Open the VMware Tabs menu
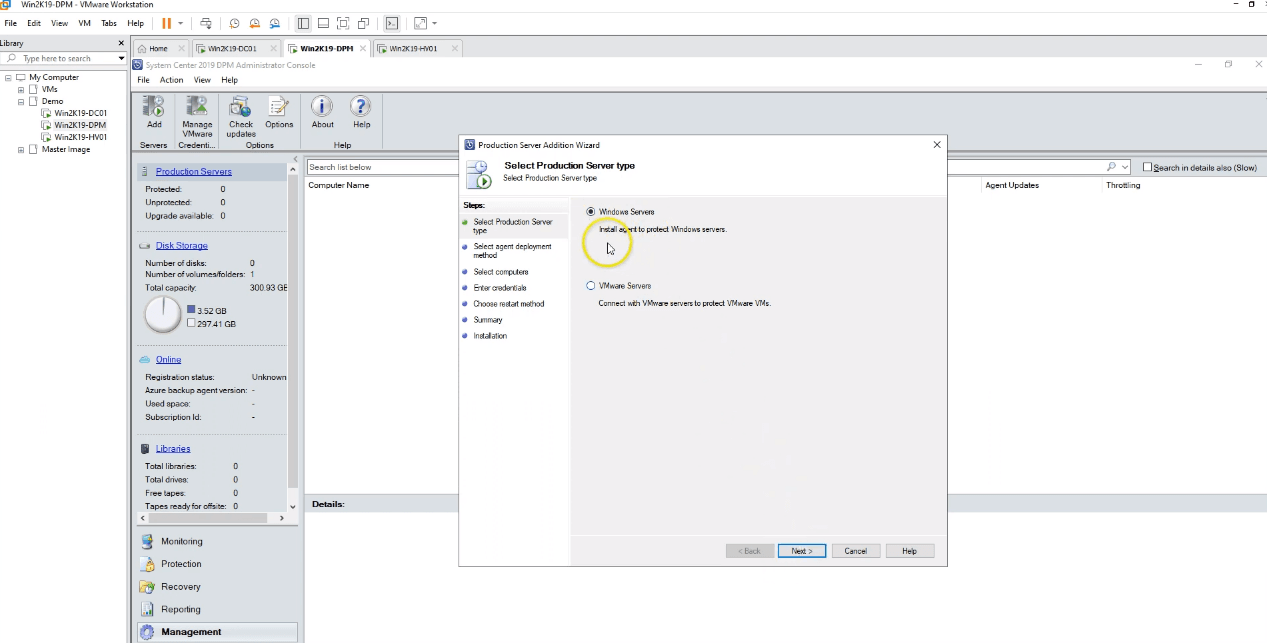Image resolution: width=1267 pixels, height=643 pixels. click(109, 23)
